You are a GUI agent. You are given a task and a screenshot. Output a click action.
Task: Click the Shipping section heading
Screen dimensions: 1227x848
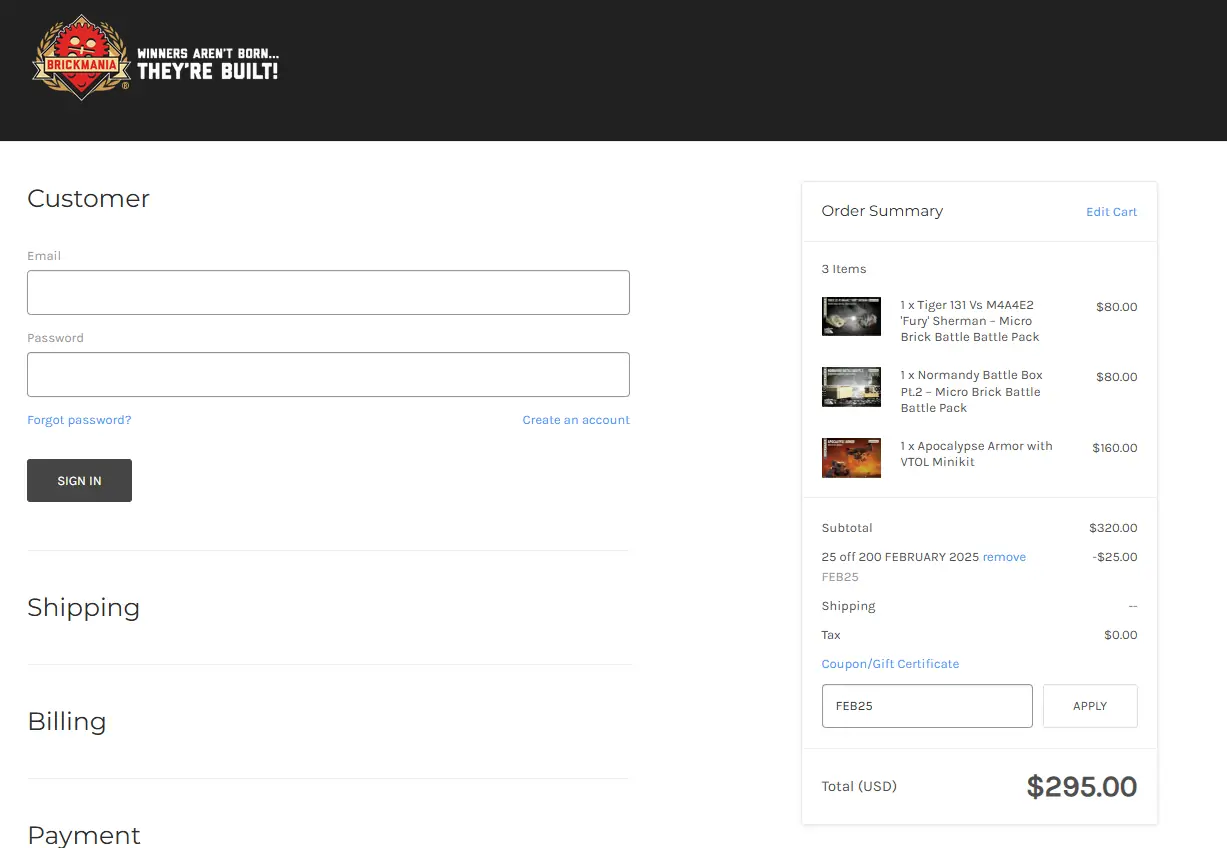[x=84, y=608]
